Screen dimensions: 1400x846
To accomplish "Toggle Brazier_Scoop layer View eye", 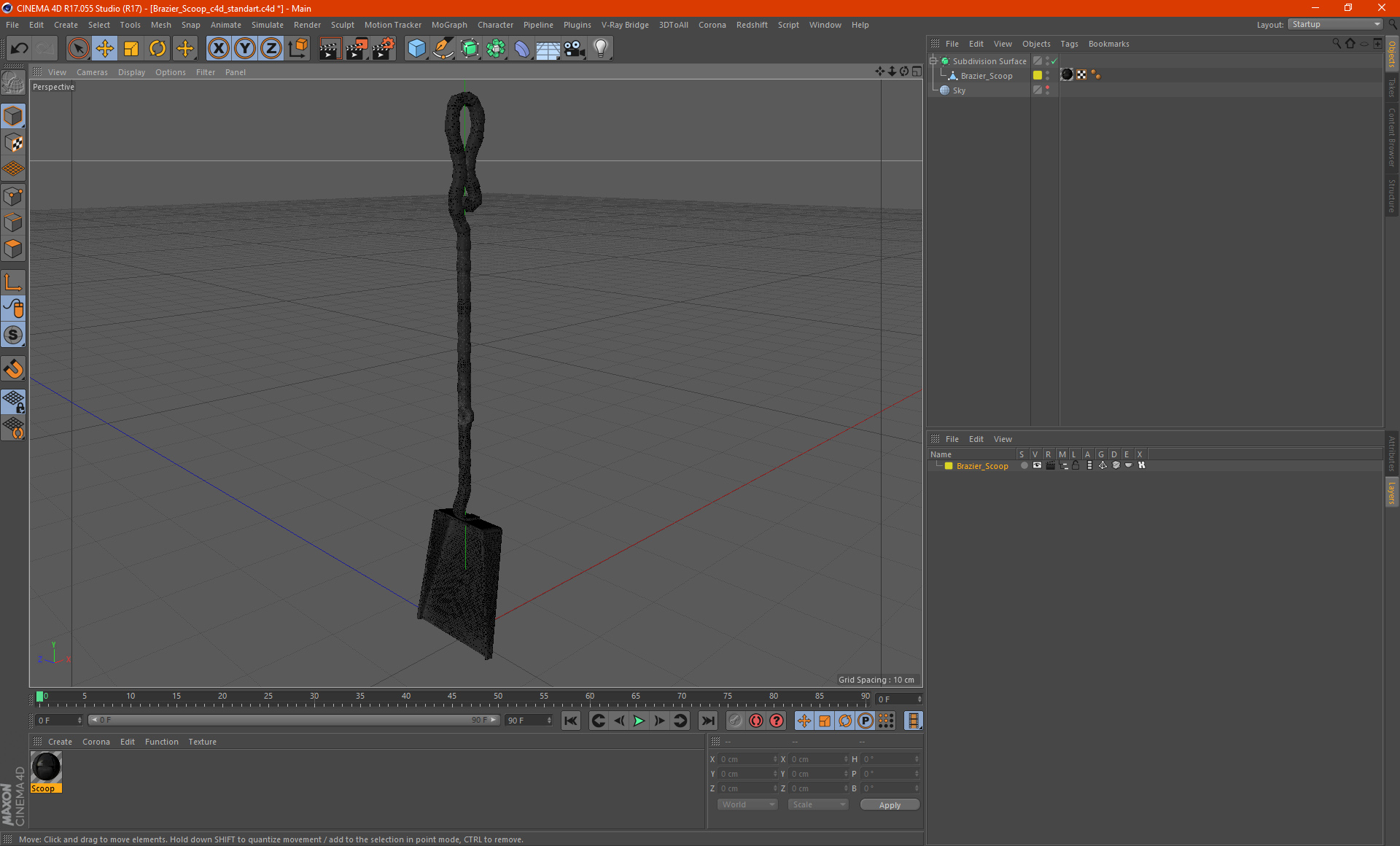I will tap(1037, 465).
